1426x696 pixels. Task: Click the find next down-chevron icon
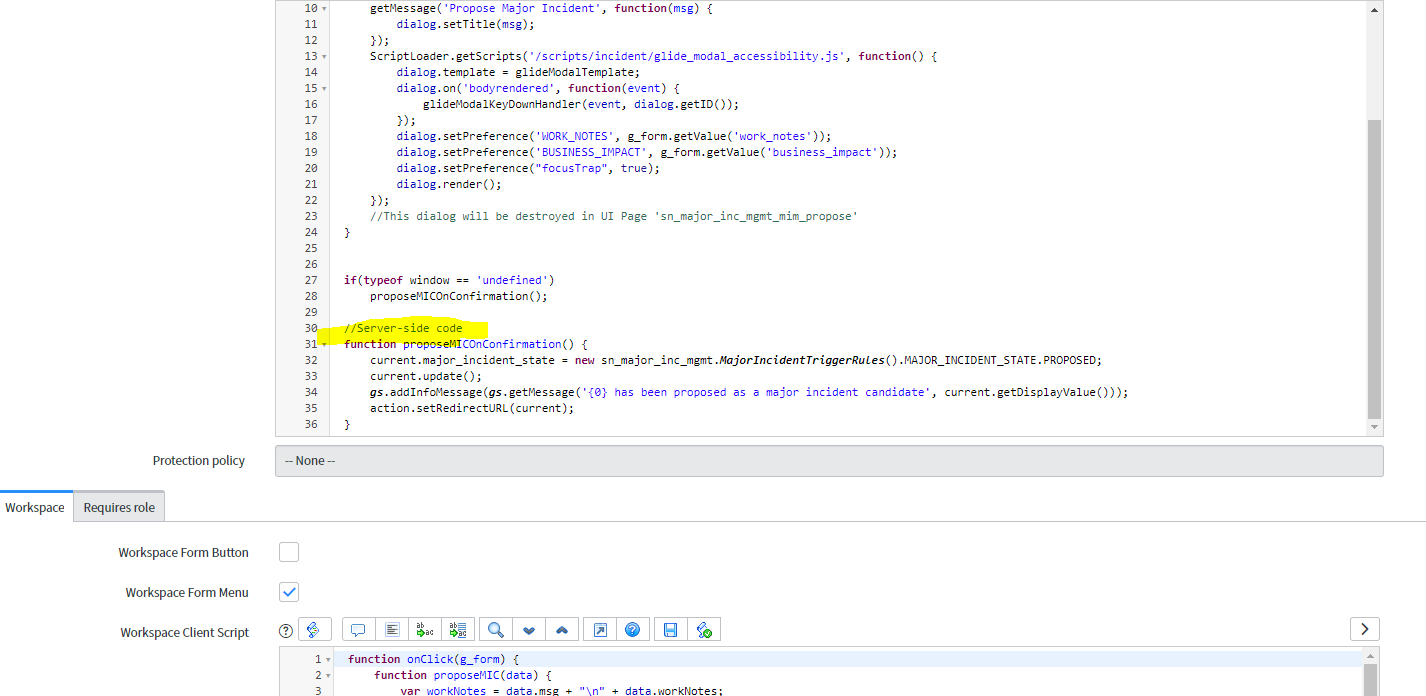528,630
